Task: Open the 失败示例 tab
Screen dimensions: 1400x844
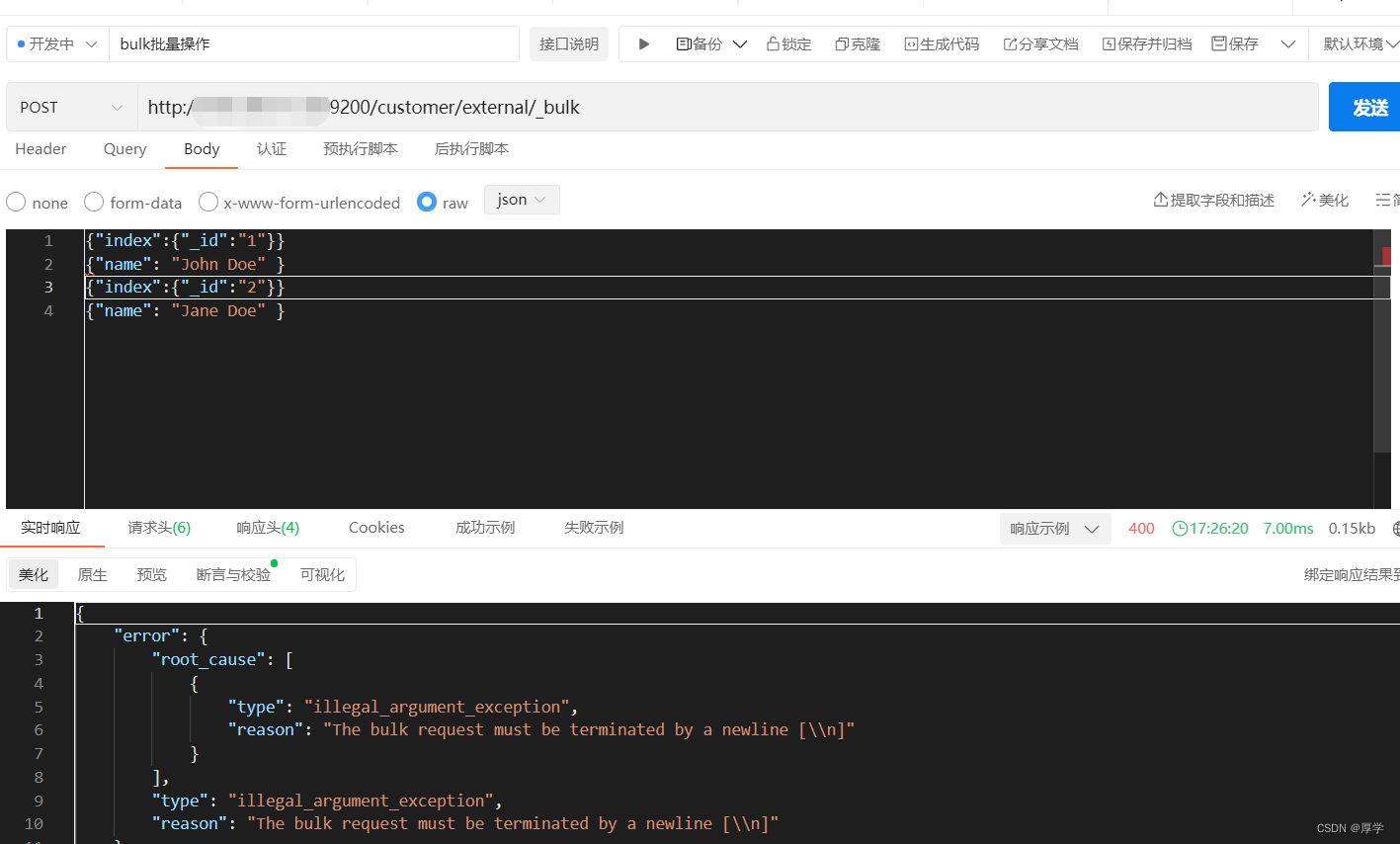Action: coord(594,528)
